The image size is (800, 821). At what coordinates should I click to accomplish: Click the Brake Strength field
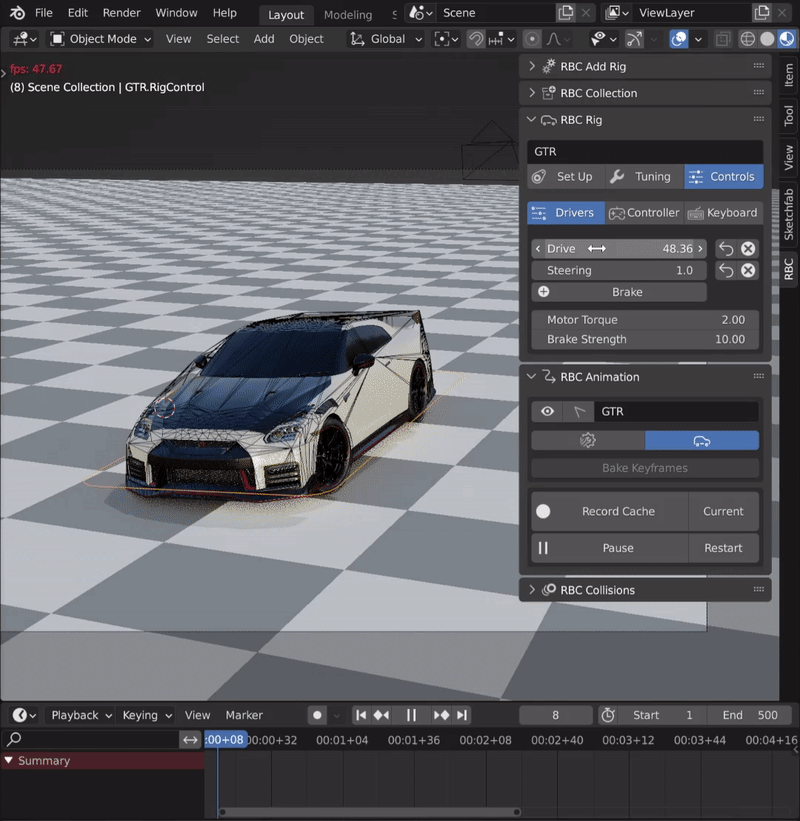[645, 339]
